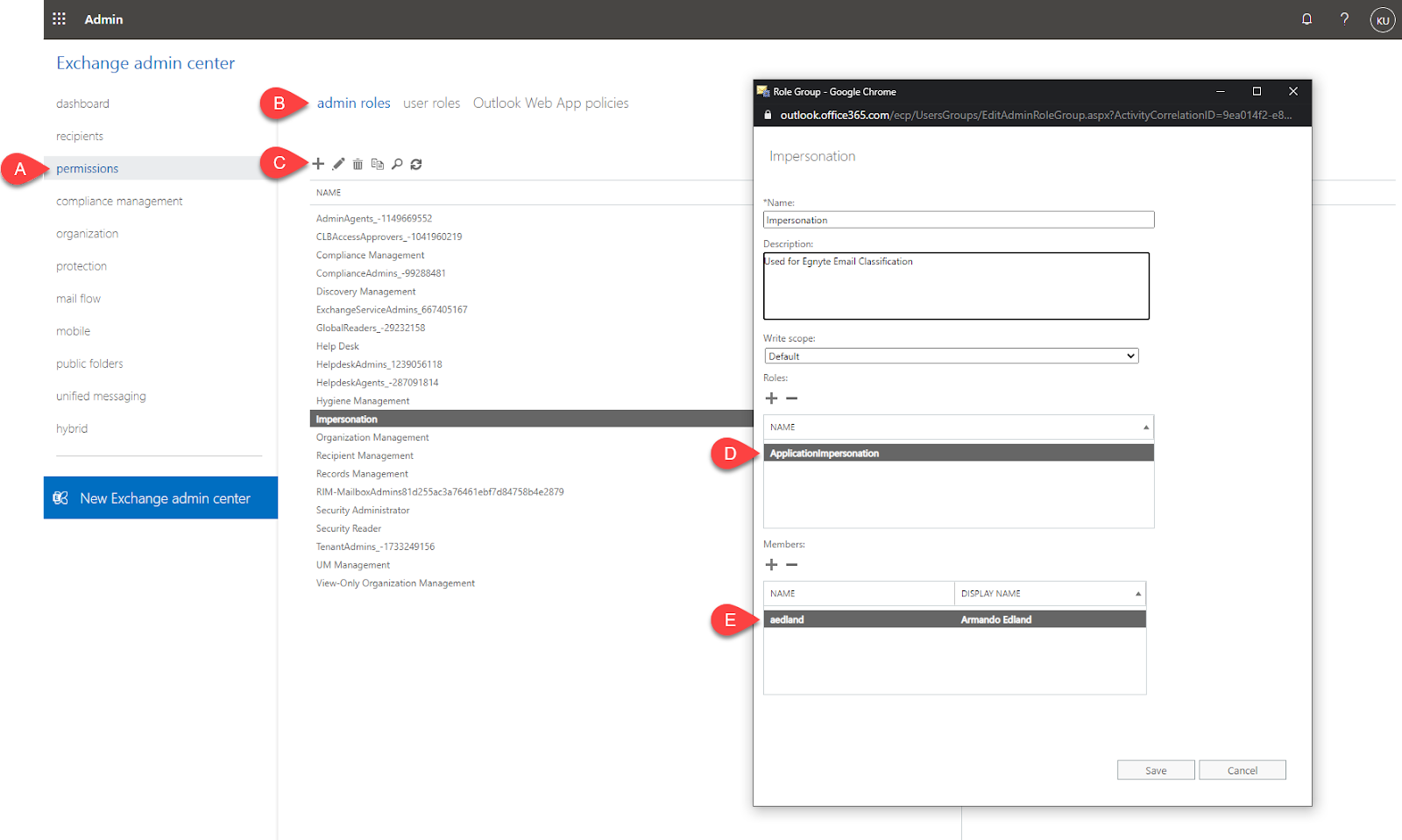The width and height of the screenshot is (1402, 840).
Task: Click the edit pencil icon
Action: pos(338,164)
